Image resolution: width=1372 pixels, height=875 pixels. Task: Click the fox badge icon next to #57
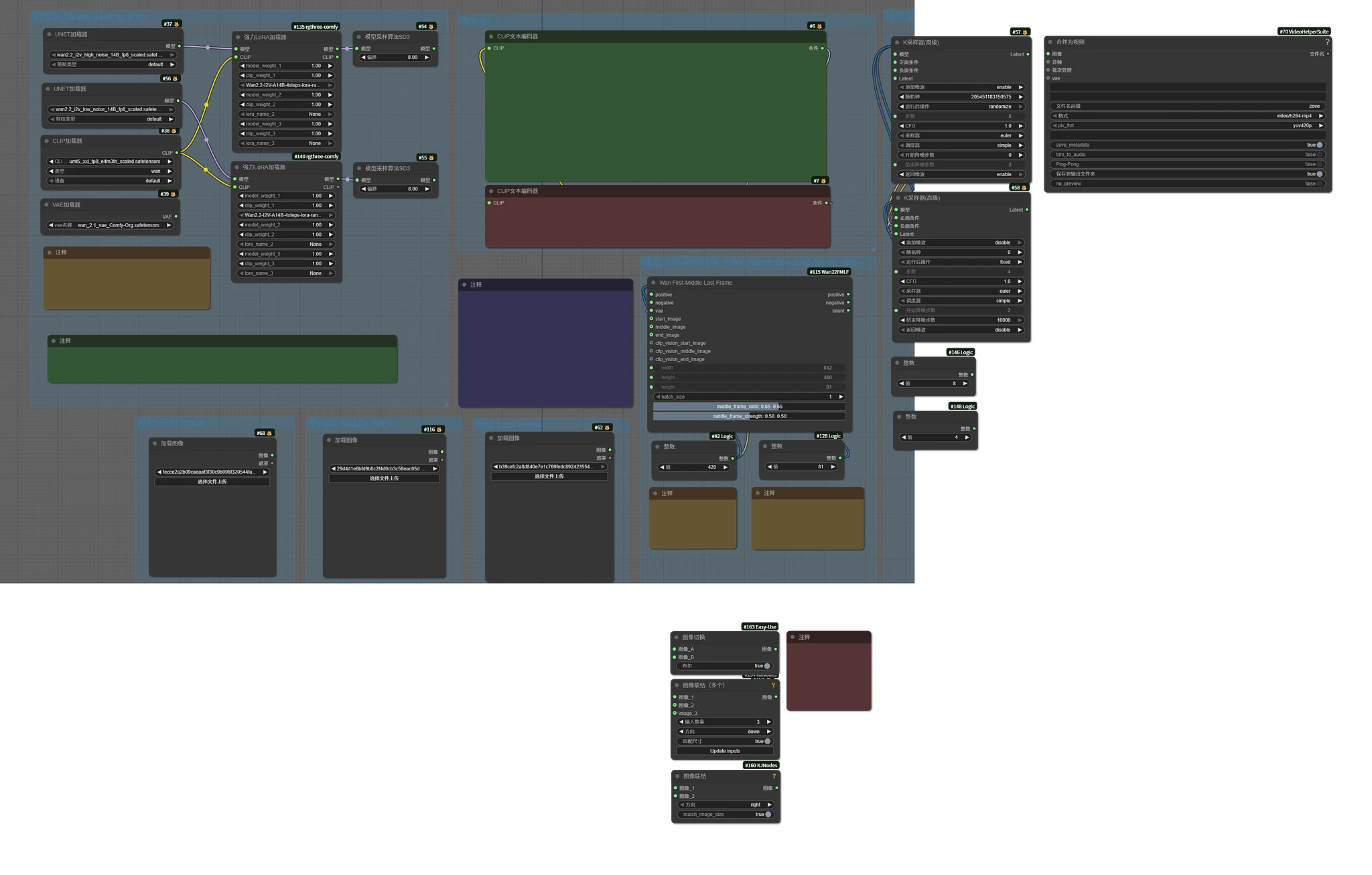point(1025,32)
